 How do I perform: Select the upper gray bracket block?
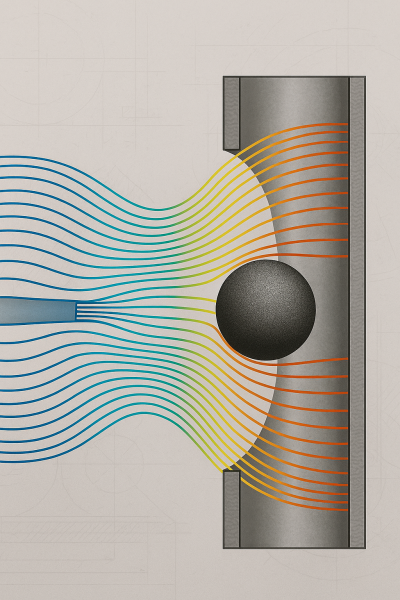click(232, 113)
